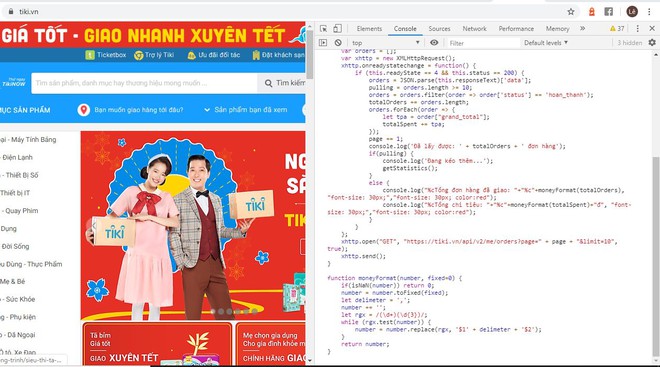Open the Ticketbox link
Viewport: 660px width, 367px height.
point(106,55)
